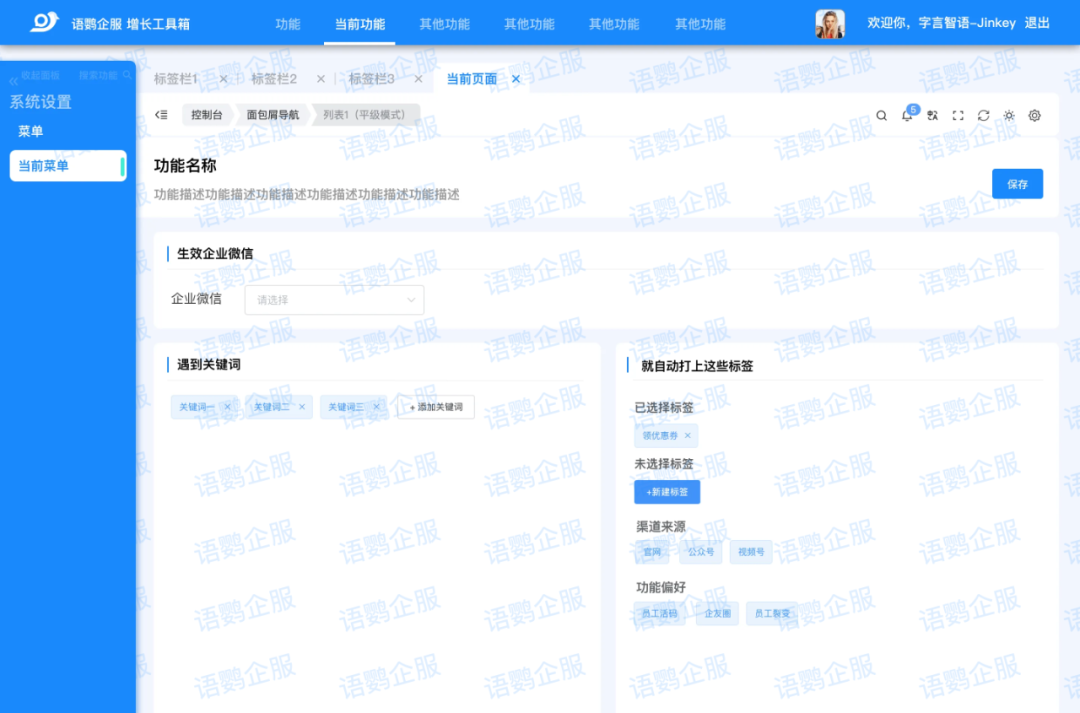Open the 企业微信 请选择 dropdown
Viewport: 1080px width, 713px height.
334,299
